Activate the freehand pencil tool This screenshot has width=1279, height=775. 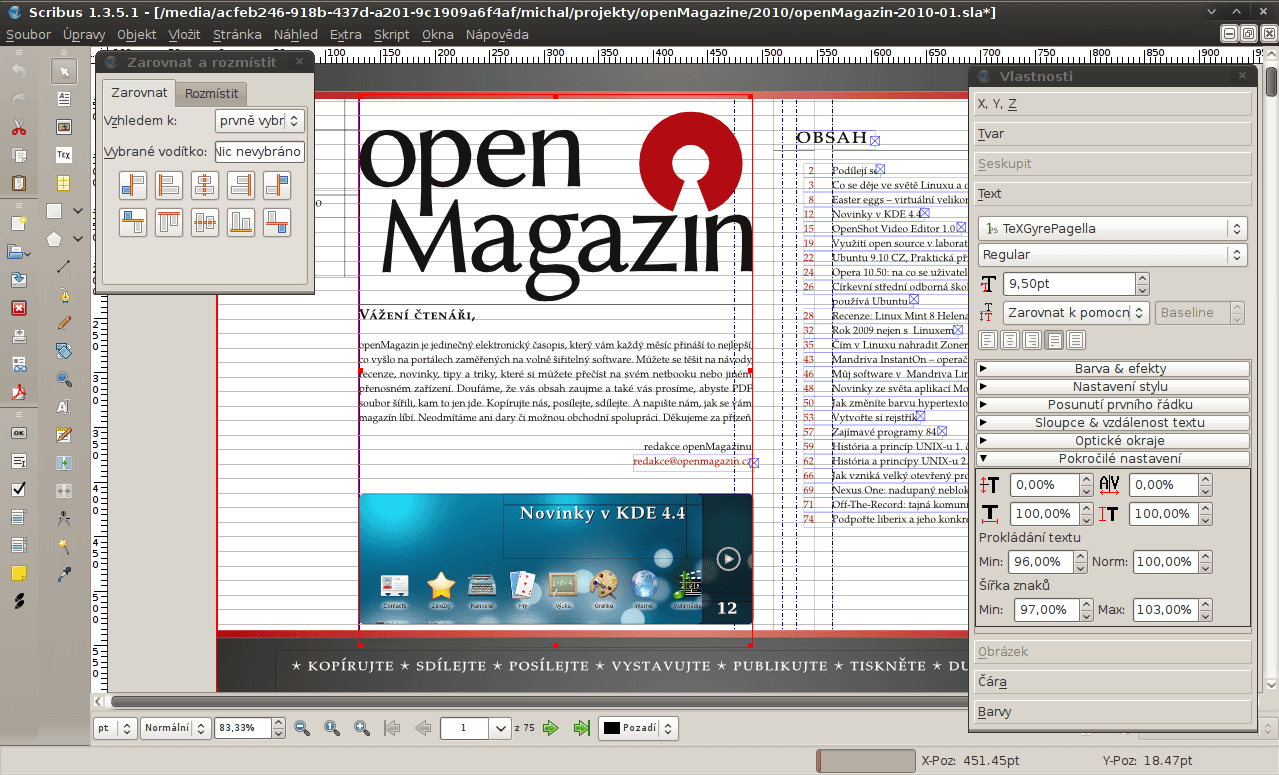tap(64, 323)
